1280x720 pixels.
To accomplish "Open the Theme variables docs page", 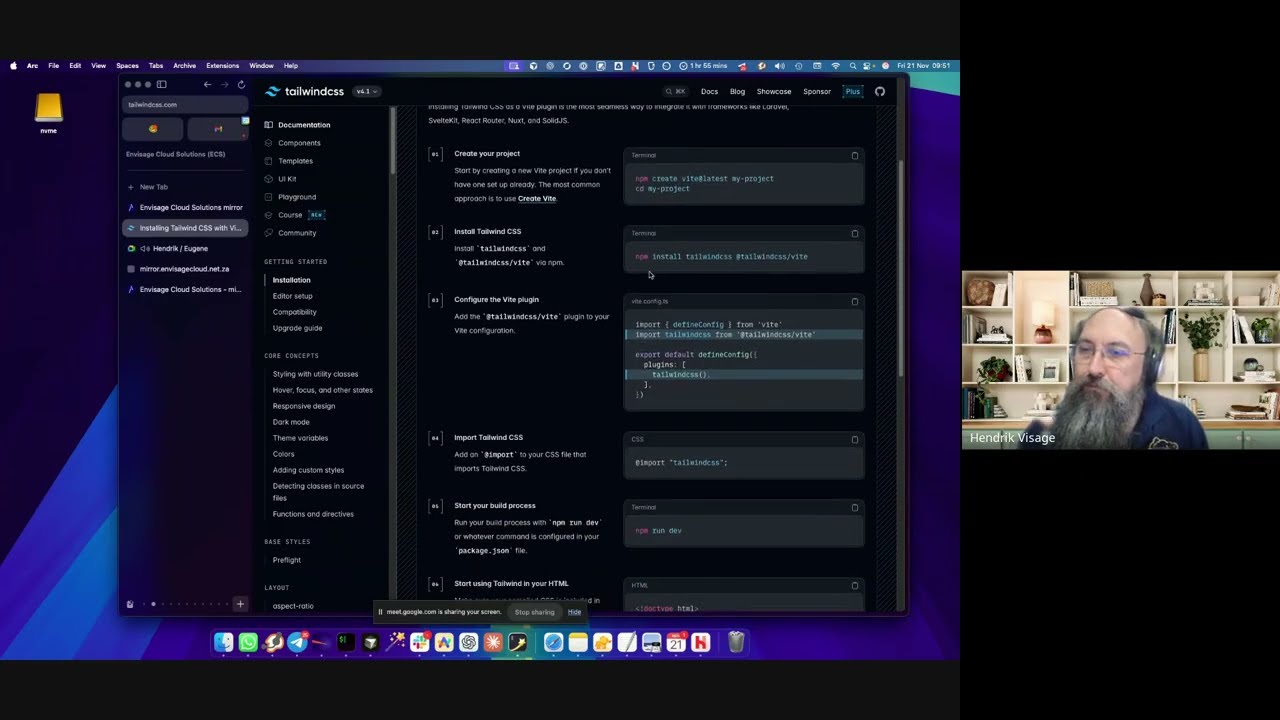I will point(300,438).
